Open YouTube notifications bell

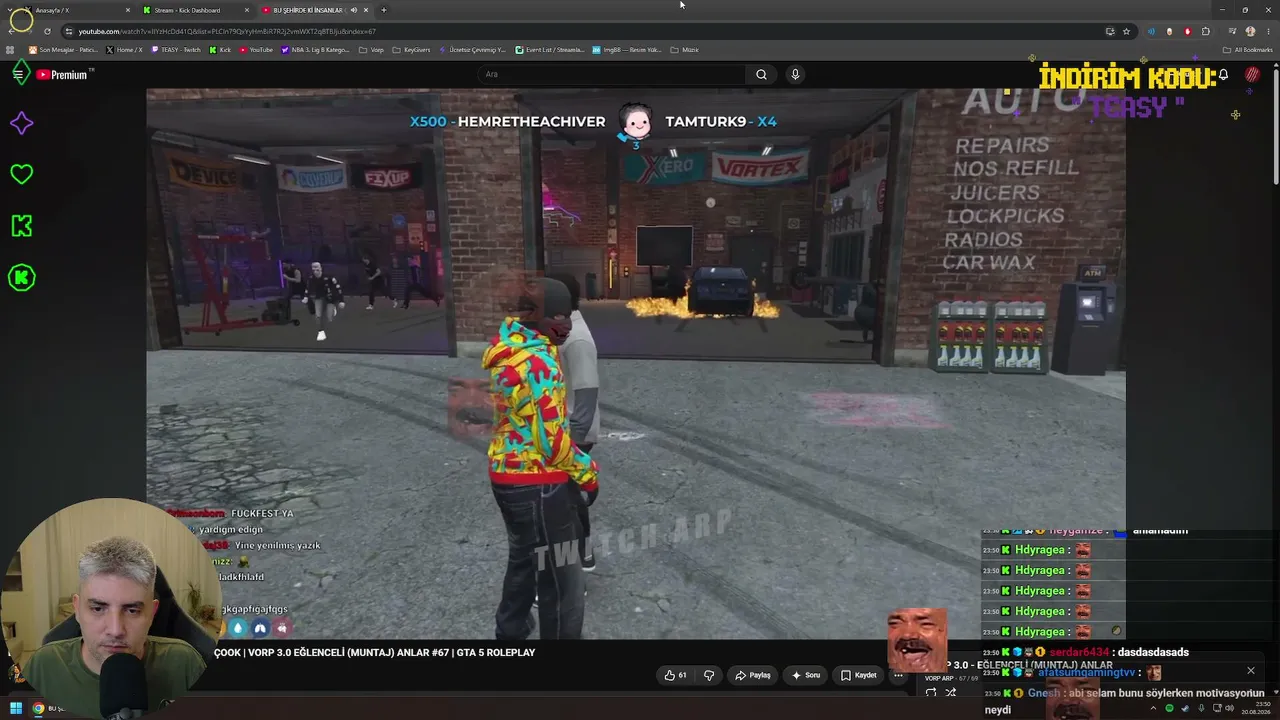coord(1223,74)
